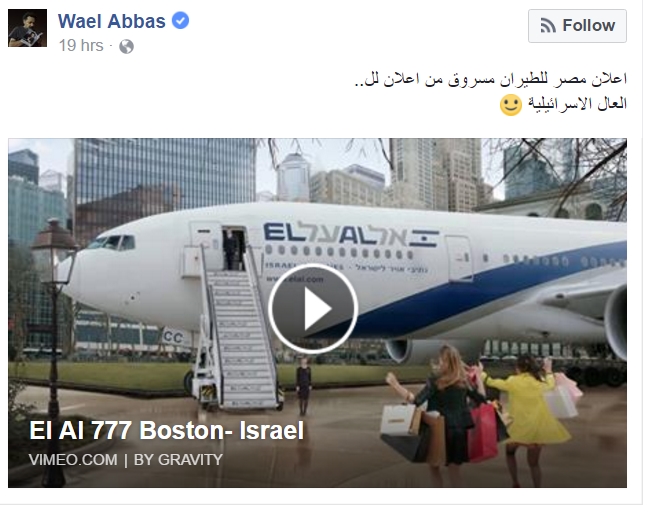Open the 'El Al 777 Boston- Israel' title

point(167,430)
